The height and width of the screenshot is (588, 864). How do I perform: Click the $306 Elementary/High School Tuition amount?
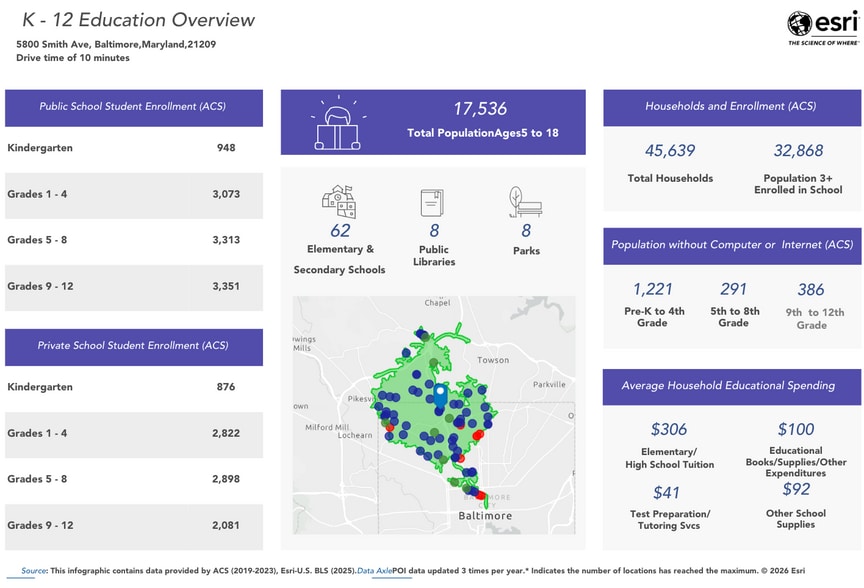(669, 429)
